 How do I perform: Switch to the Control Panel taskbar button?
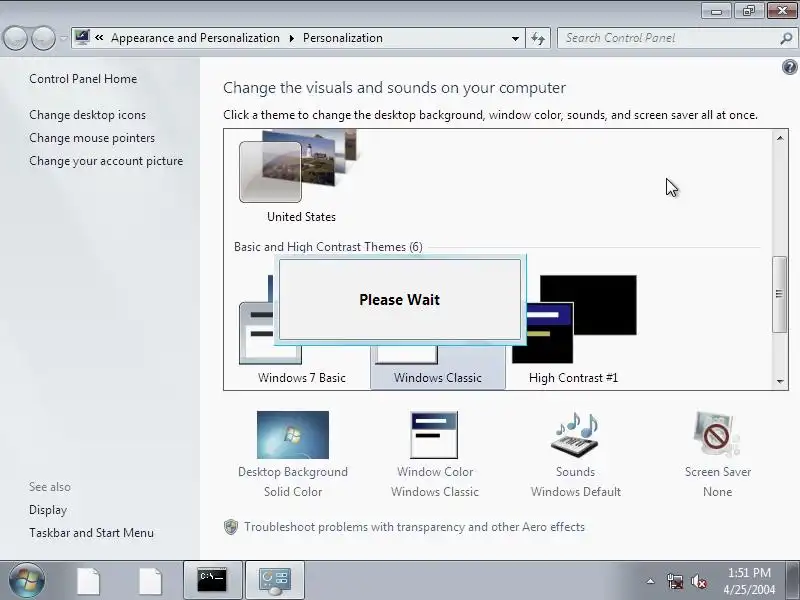(x=274, y=580)
